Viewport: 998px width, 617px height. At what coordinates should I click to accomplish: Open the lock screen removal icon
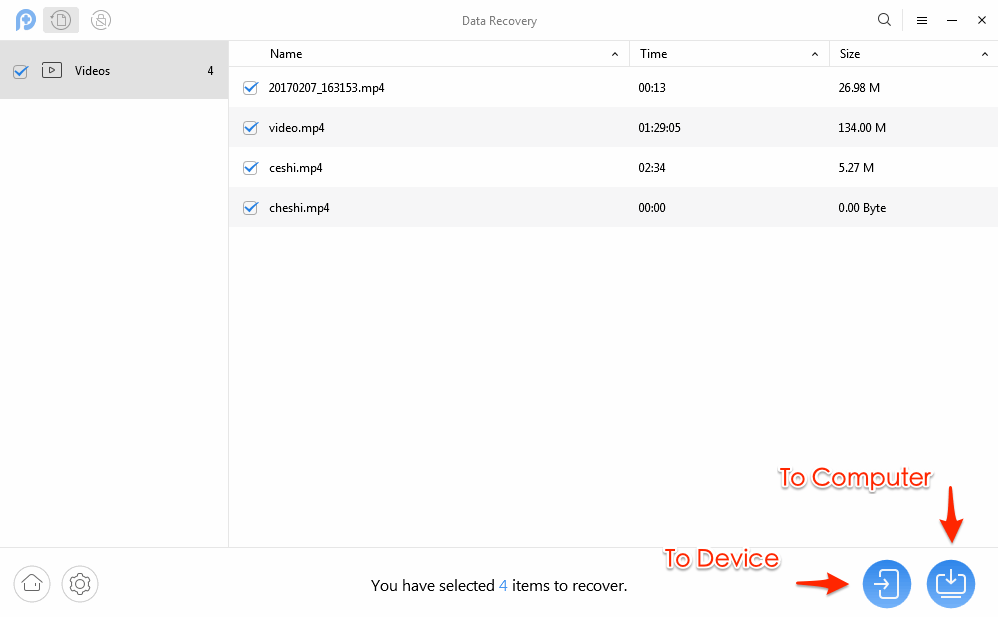pyautogui.click(x=100, y=20)
